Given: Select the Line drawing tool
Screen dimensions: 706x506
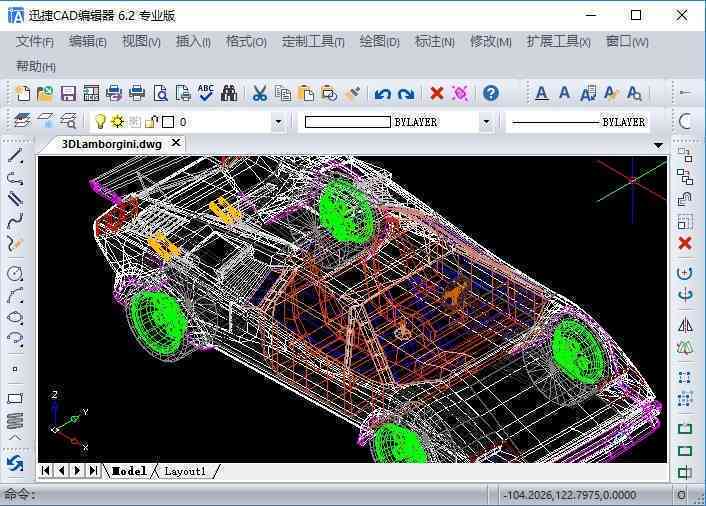Looking at the screenshot, I should click(15, 156).
